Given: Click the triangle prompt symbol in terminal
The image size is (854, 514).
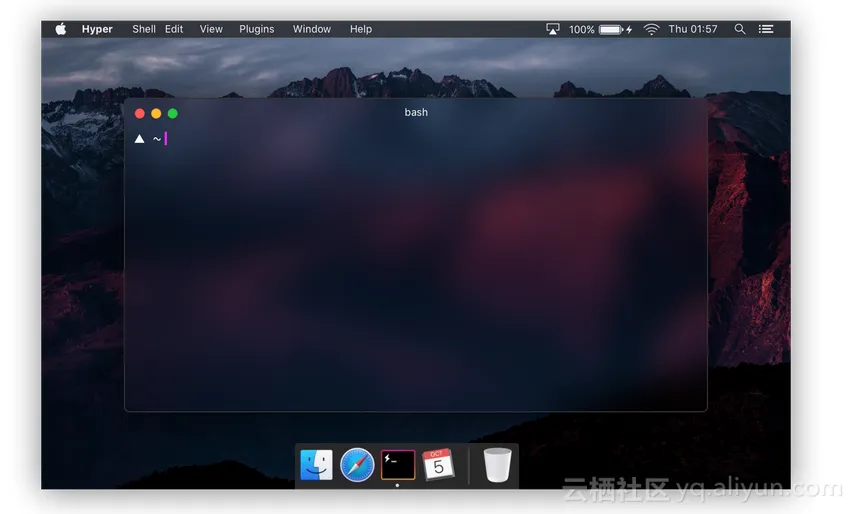Looking at the screenshot, I should pos(139,139).
